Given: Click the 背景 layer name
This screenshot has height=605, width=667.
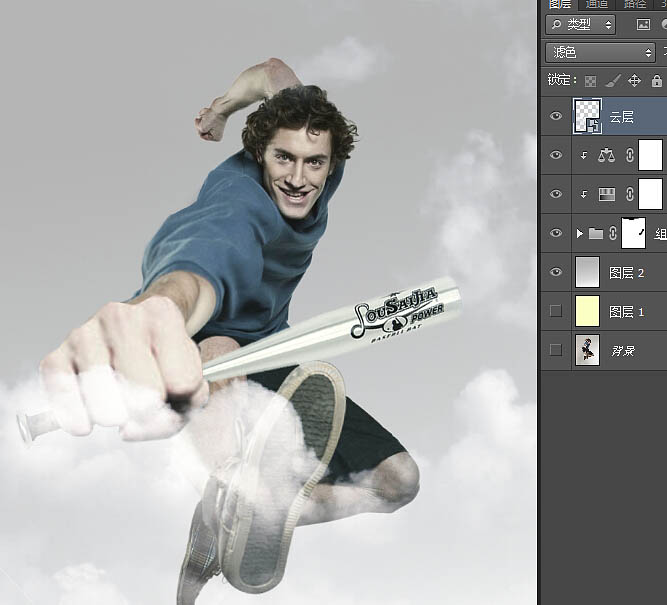Looking at the screenshot, I should coord(623,351).
